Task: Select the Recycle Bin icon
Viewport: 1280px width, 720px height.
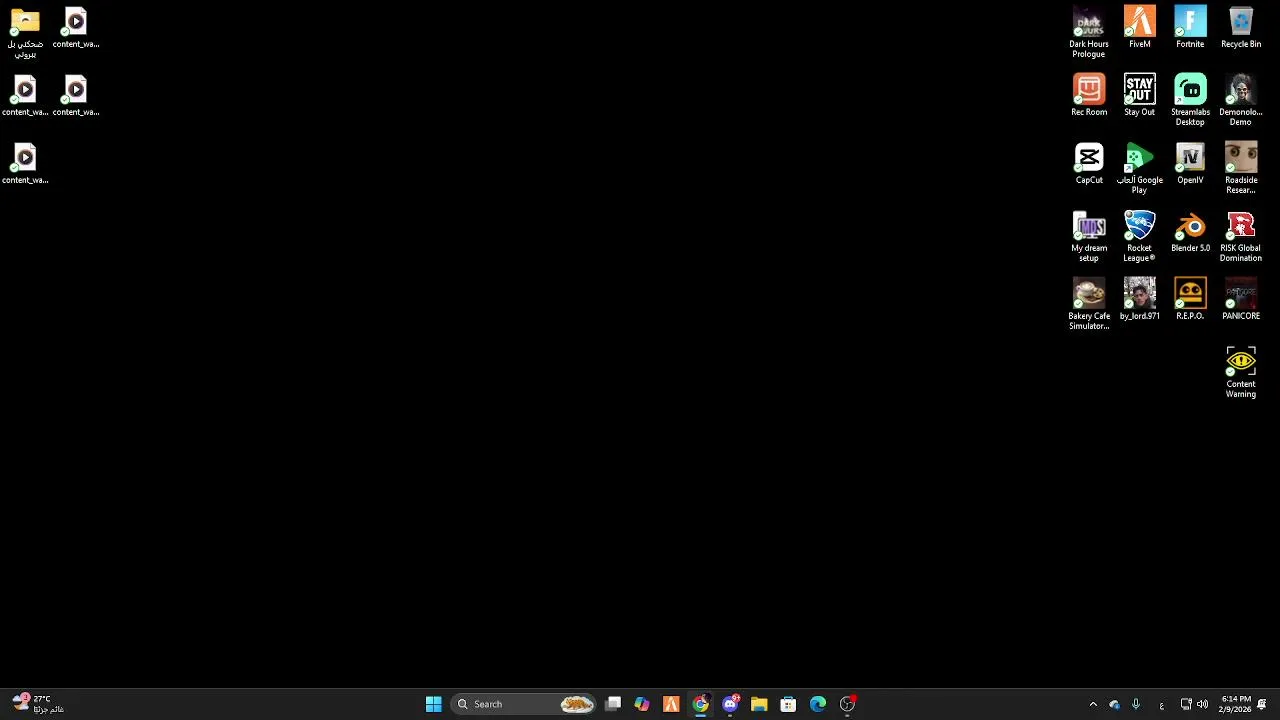Action: [x=1241, y=27]
